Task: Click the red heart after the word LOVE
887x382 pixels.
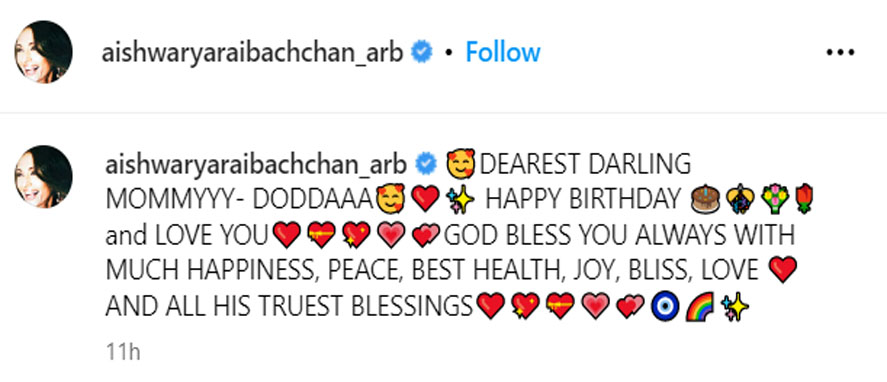Action: (783, 270)
